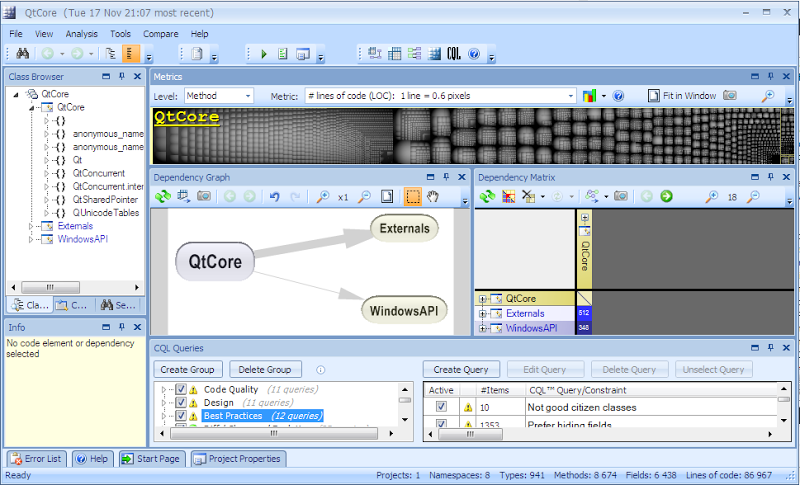Image resolution: width=800 pixels, height=485 pixels.
Task: Click the Create Query button
Action: point(461,369)
